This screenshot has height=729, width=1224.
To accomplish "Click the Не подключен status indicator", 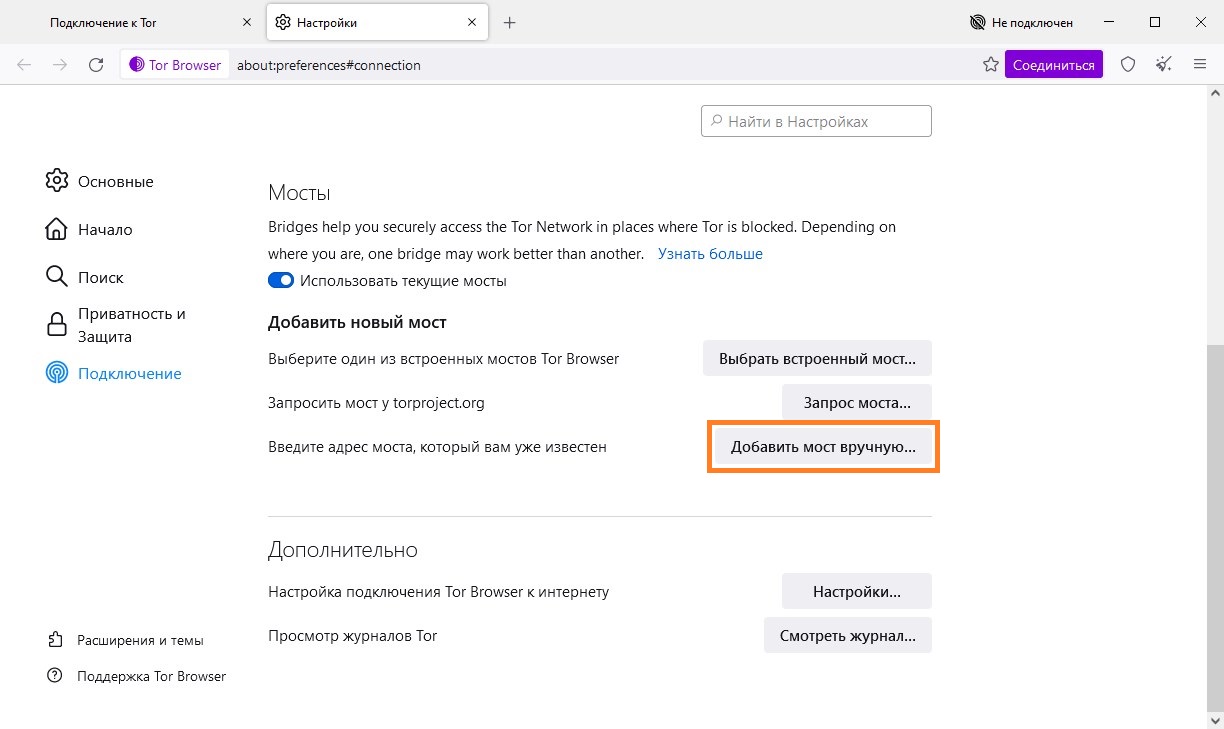I will click(1021, 22).
